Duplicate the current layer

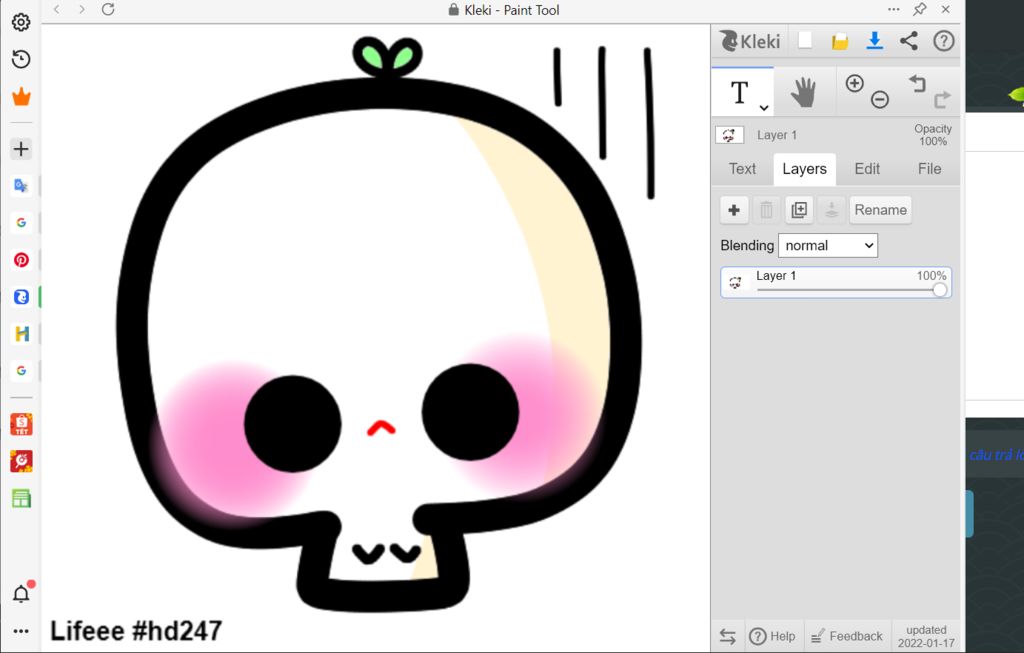(x=799, y=210)
